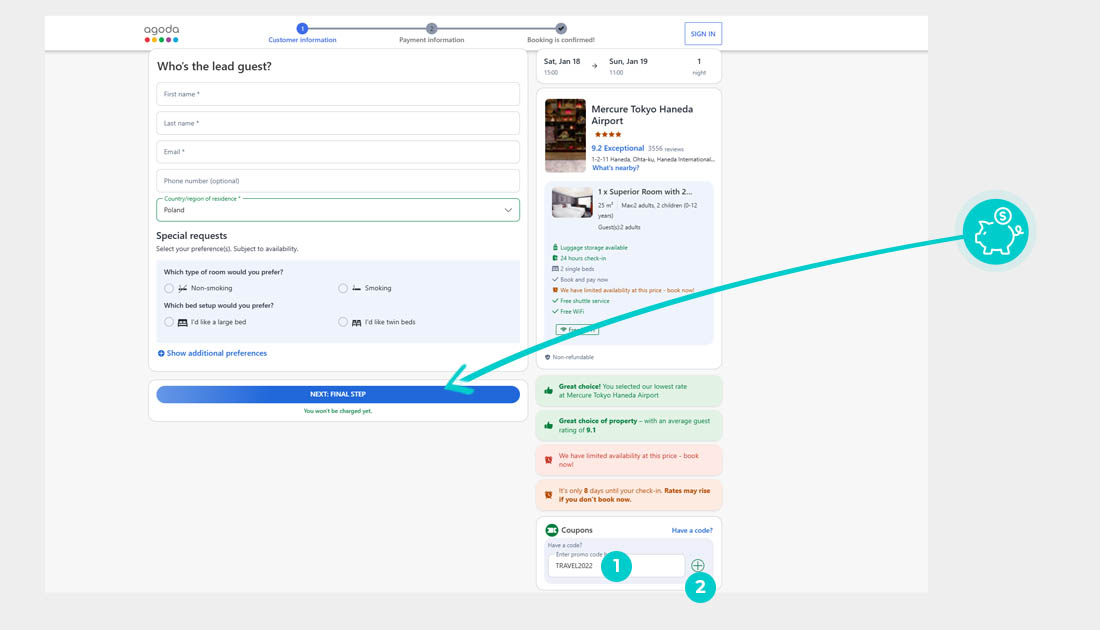Click the Free shuttle service text
1100x630 pixels.
tap(584, 301)
